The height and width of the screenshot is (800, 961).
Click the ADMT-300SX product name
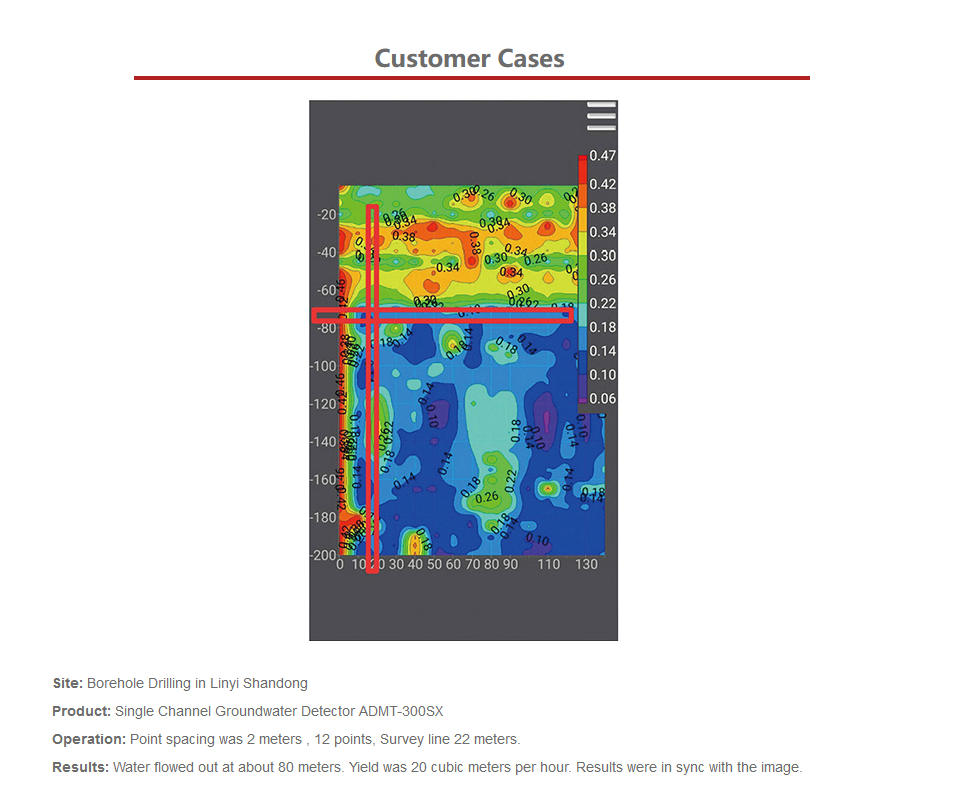point(400,712)
